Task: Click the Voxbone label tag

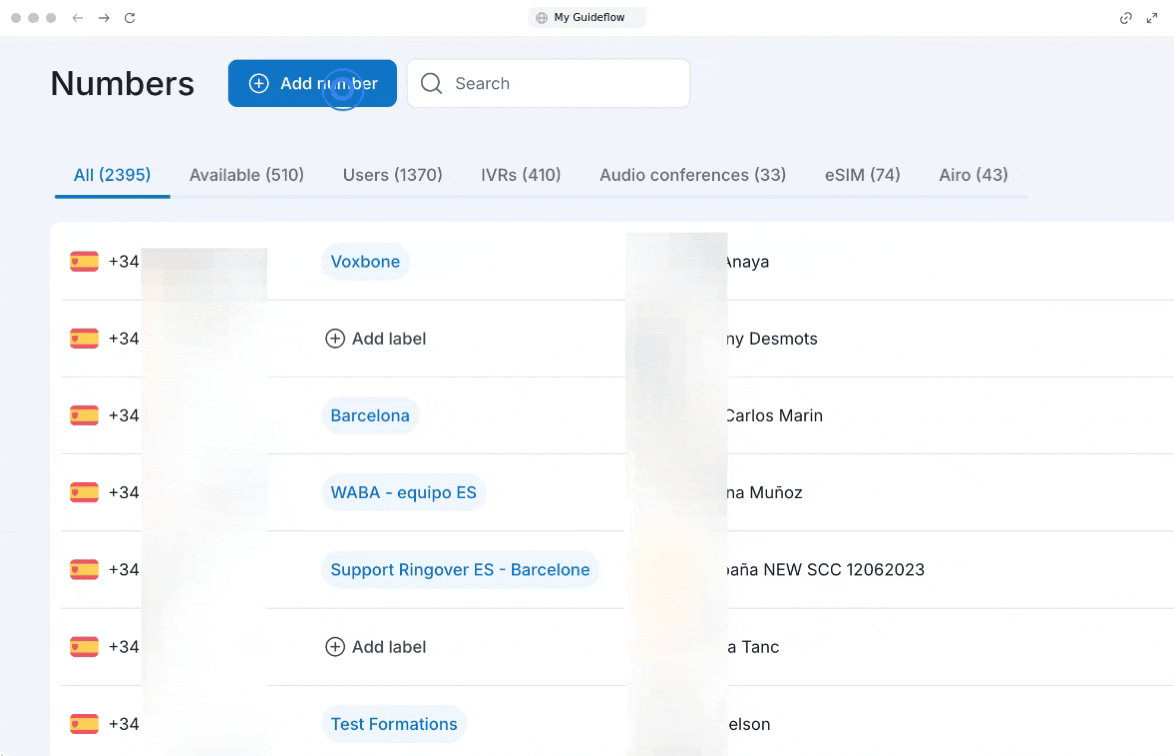Action: click(x=365, y=262)
